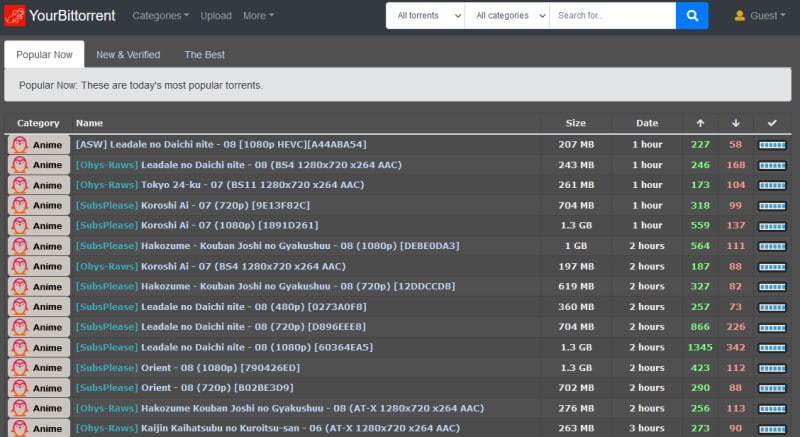
Task: Click the Upload navigation link
Action: (215, 16)
